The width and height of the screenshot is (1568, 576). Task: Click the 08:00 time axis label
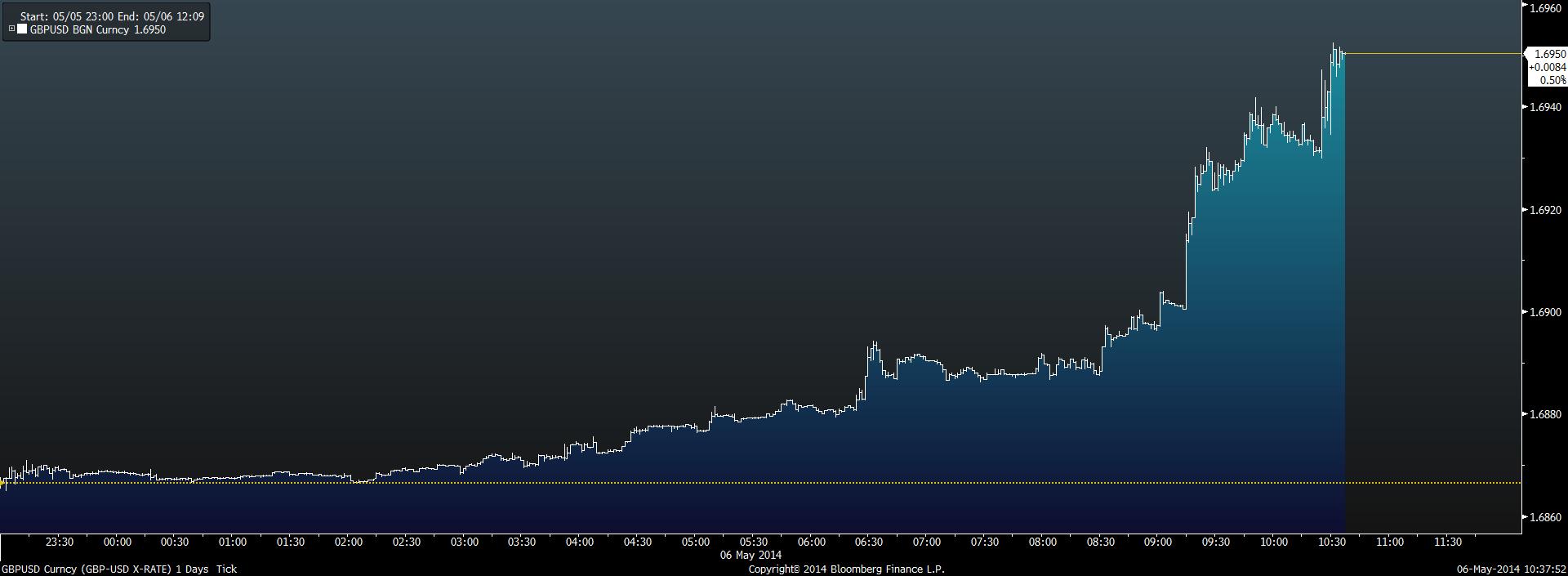click(x=1043, y=542)
